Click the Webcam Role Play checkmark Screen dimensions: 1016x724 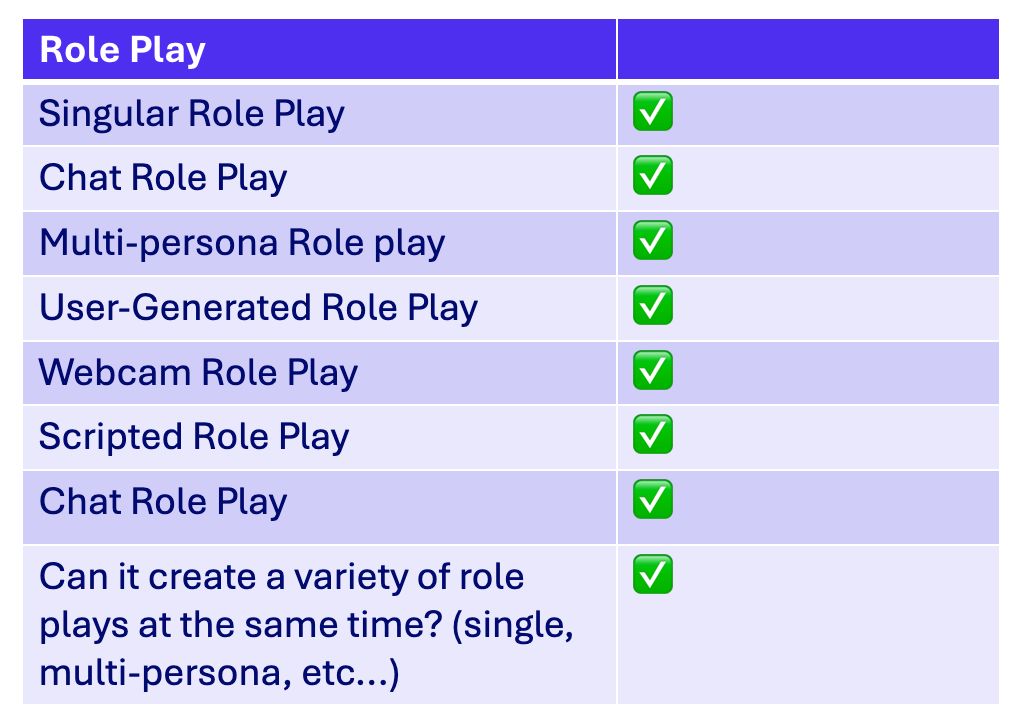[652, 371]
